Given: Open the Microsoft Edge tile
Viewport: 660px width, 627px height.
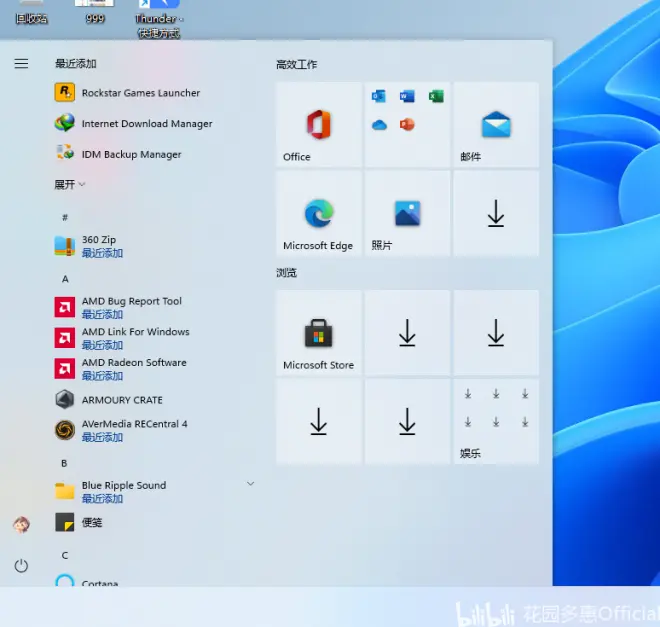Looking at the screenshot, I should (319, 213).
